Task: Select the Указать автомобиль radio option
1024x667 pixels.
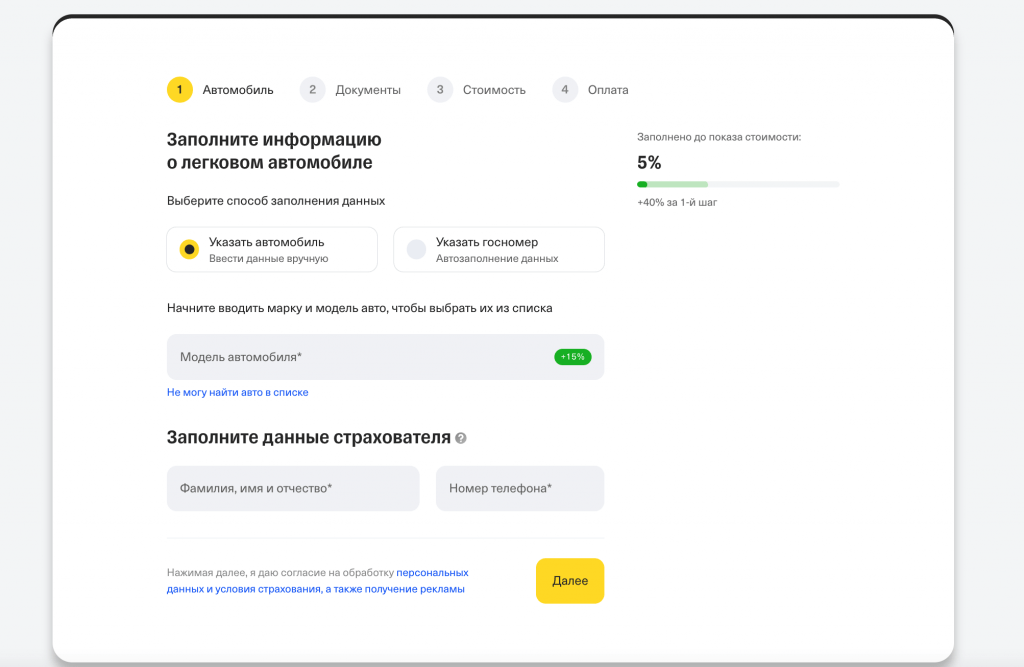Action: [189, 250]
